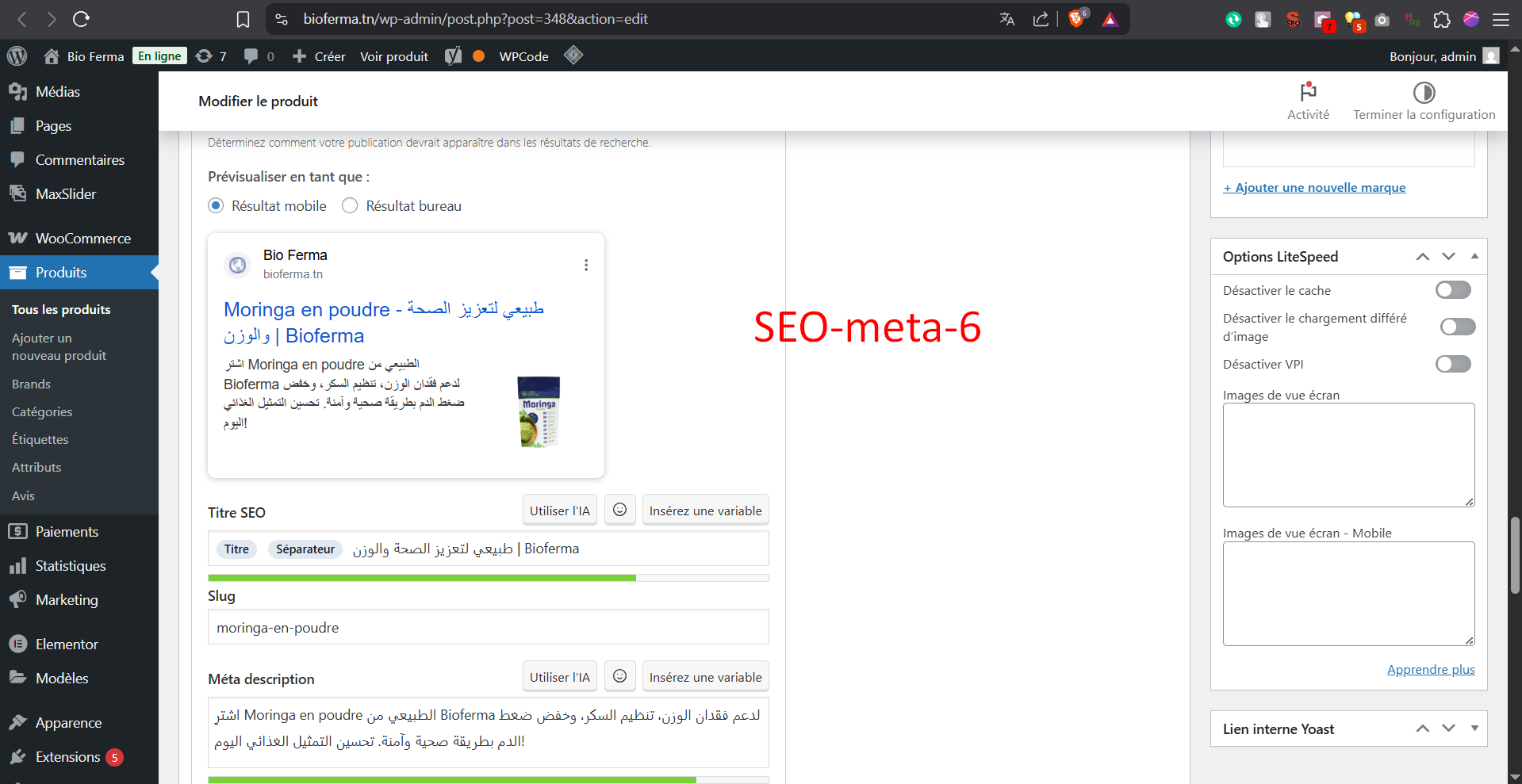Open the browser hamburger menu
Viewport: 1522px width, 784px height.
click(1501, 20)
